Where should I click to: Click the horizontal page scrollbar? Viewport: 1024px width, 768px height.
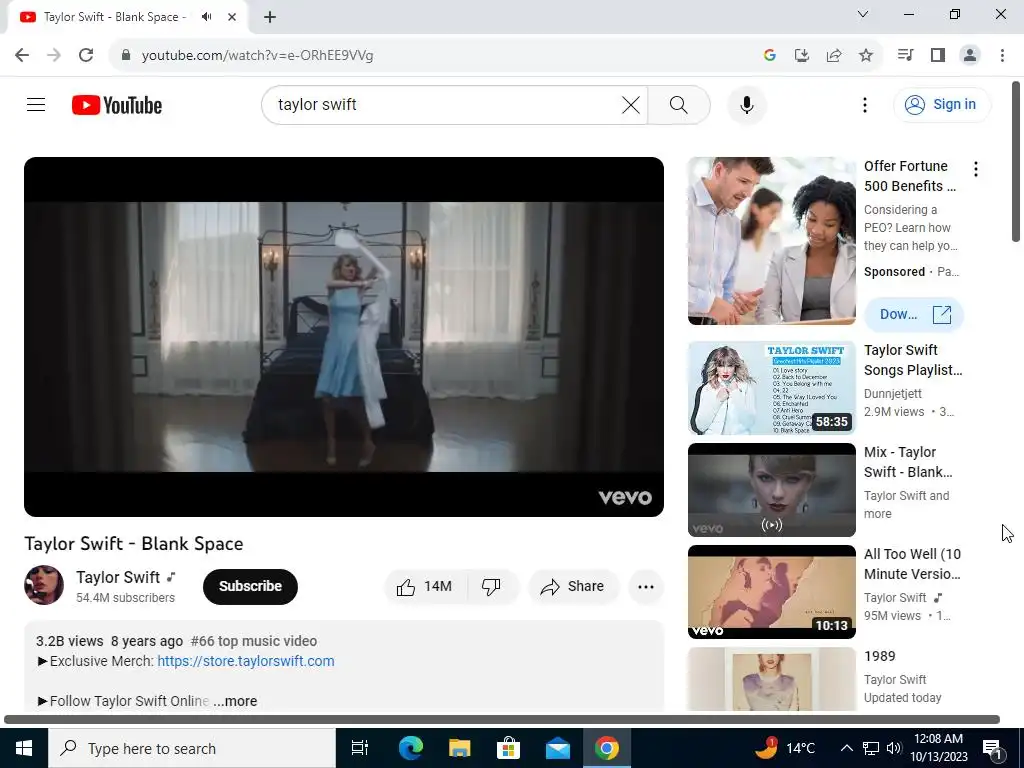pos(502,719)
